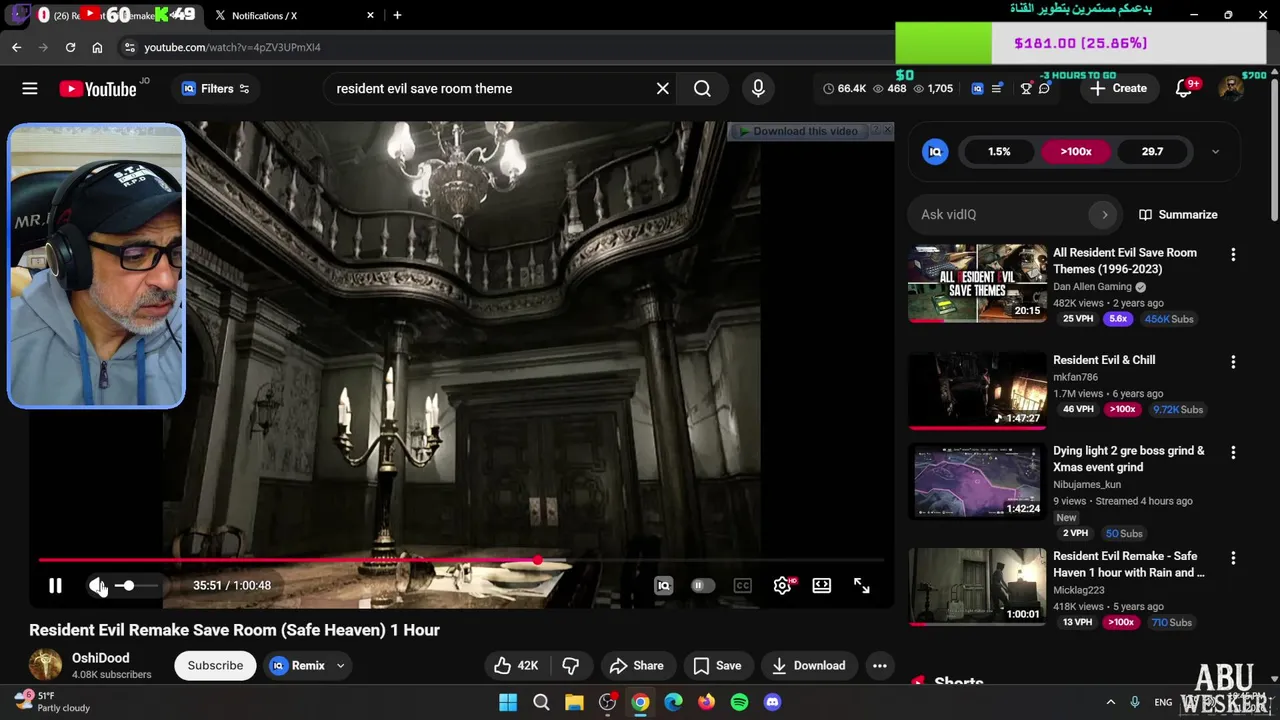Expand the Remix dropdown arrow
Image resolution: width=1280 pixels, height=720 pixels.
coord(340,665)
